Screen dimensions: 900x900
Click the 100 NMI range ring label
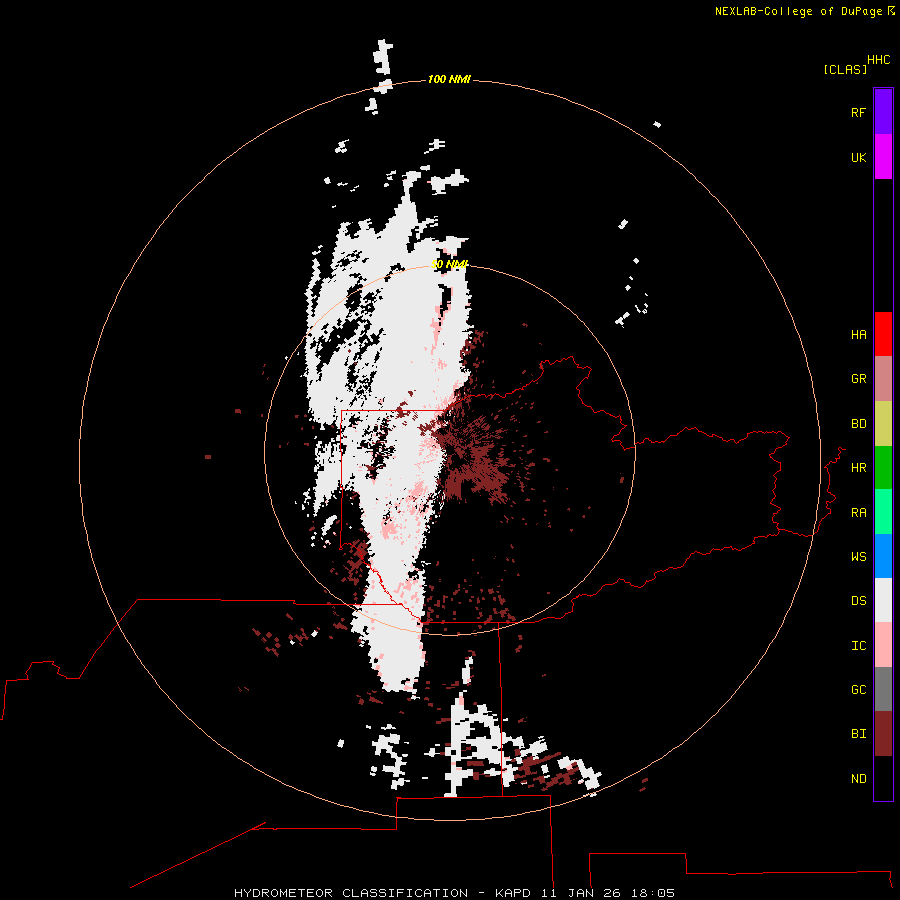pyautogui.click(x=449, y=79)
